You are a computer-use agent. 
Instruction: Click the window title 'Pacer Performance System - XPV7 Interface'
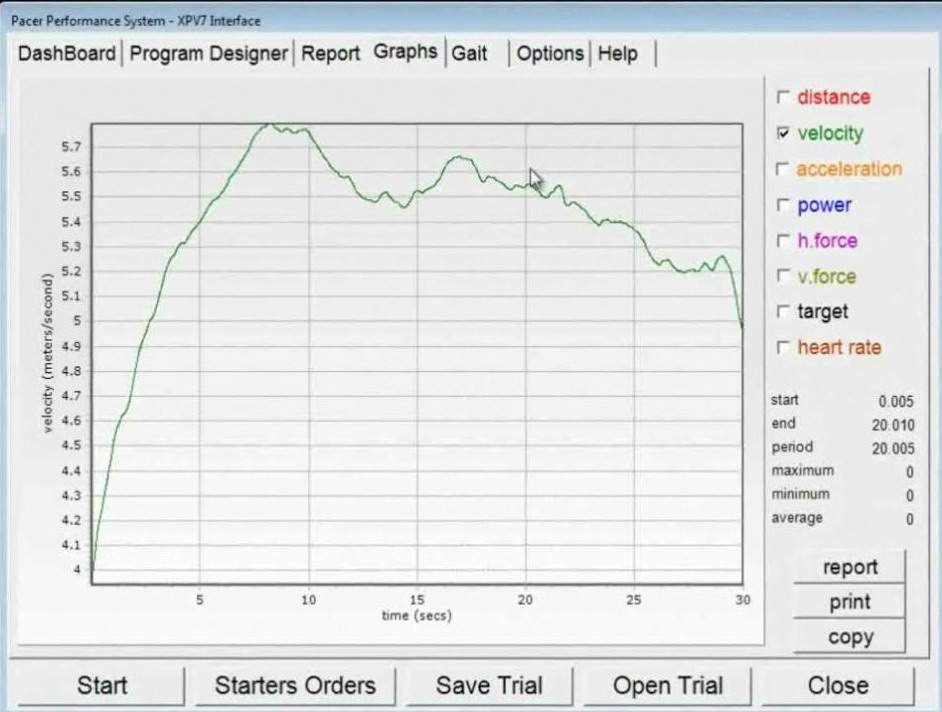(136, 21)
